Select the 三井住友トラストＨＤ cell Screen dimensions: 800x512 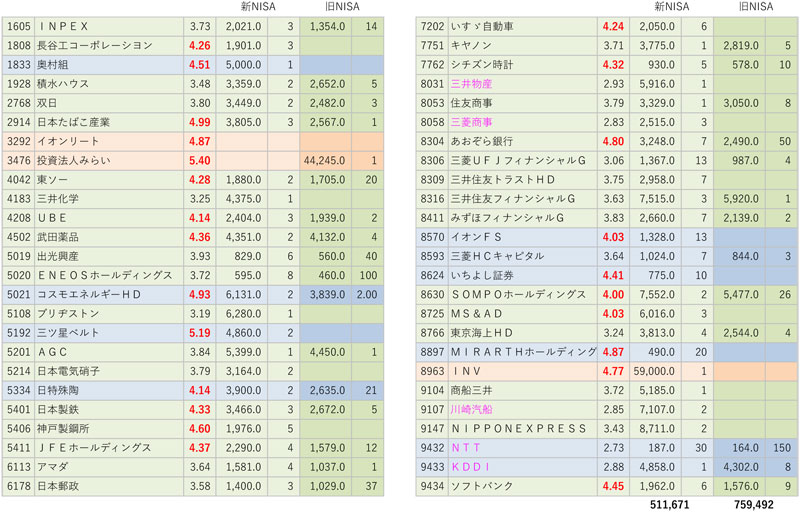tap(522, 180)
